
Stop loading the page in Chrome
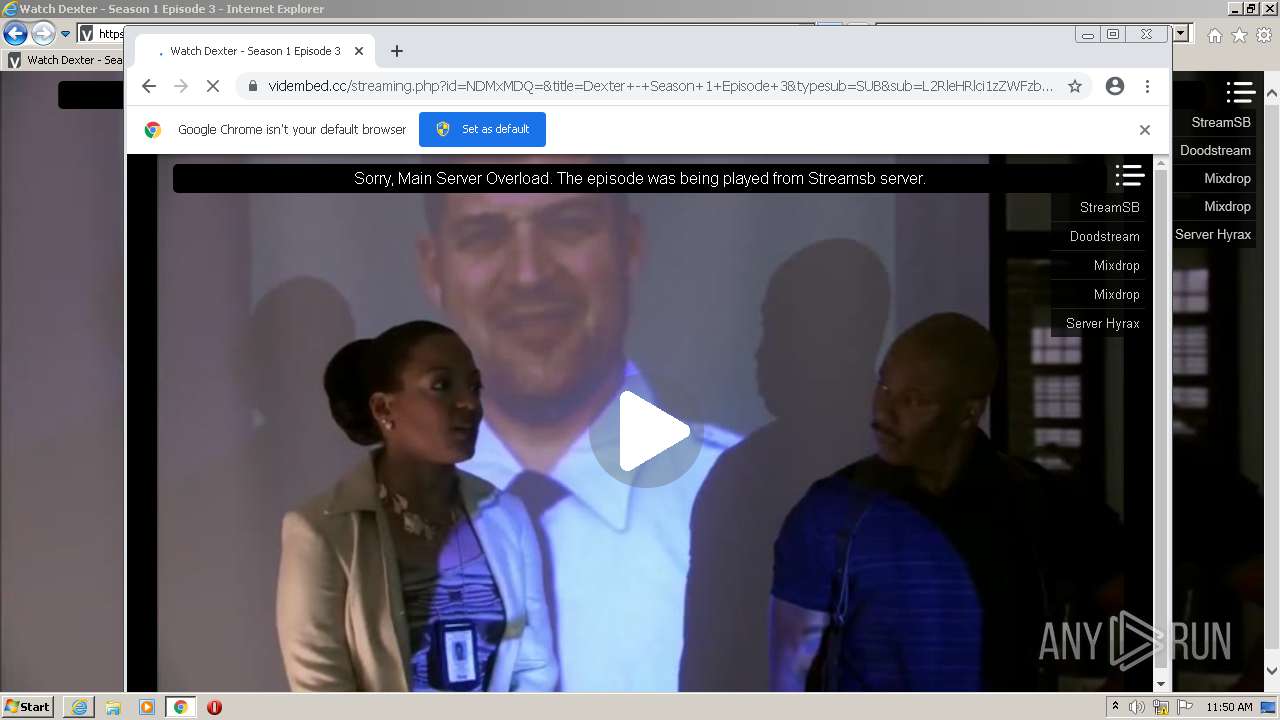pos(213,86)
